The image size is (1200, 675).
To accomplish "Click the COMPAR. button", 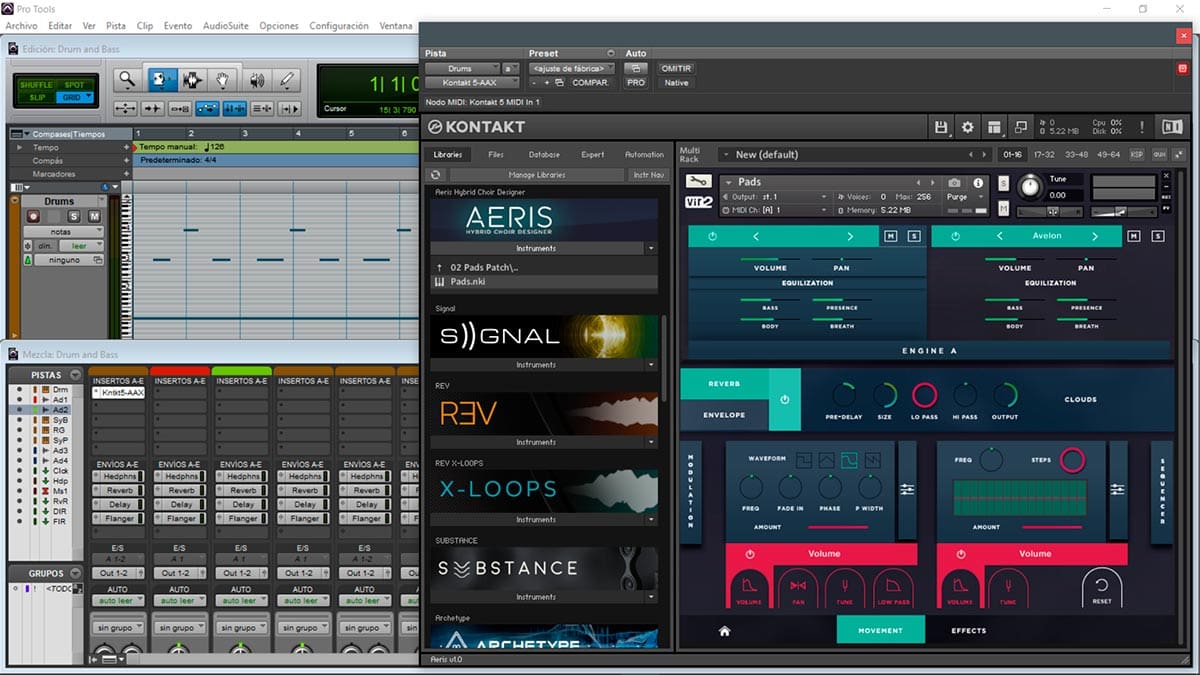I will 590,83.
